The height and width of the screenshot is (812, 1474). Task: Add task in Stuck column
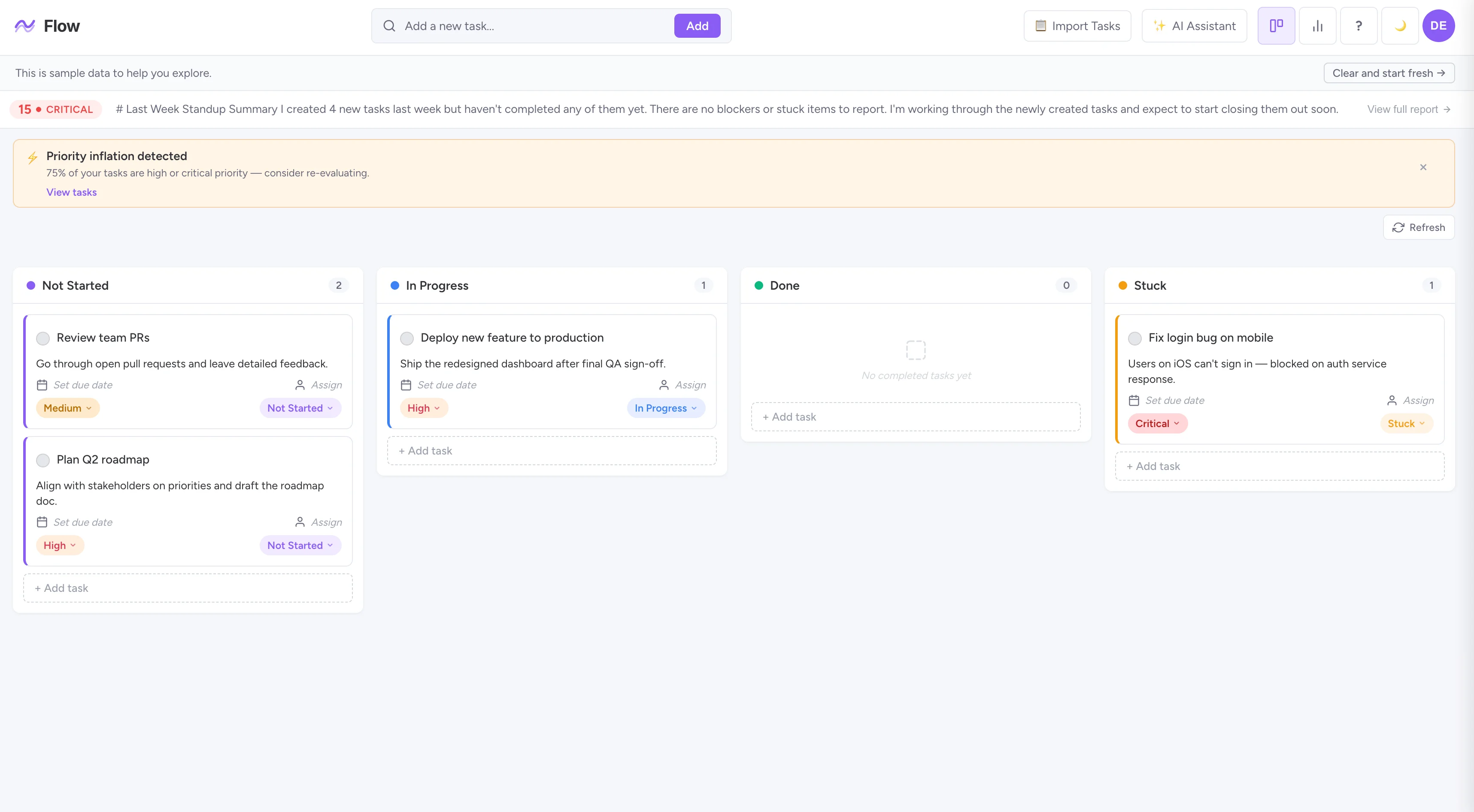[1280, 467]
